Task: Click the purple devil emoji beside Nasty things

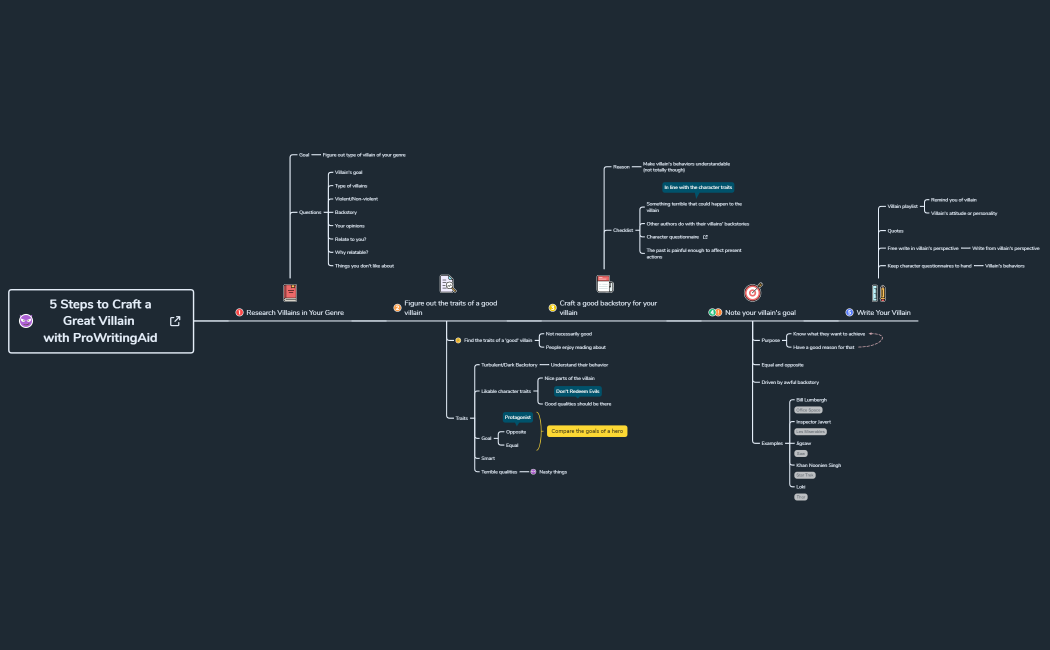Action: coord(533,472)
